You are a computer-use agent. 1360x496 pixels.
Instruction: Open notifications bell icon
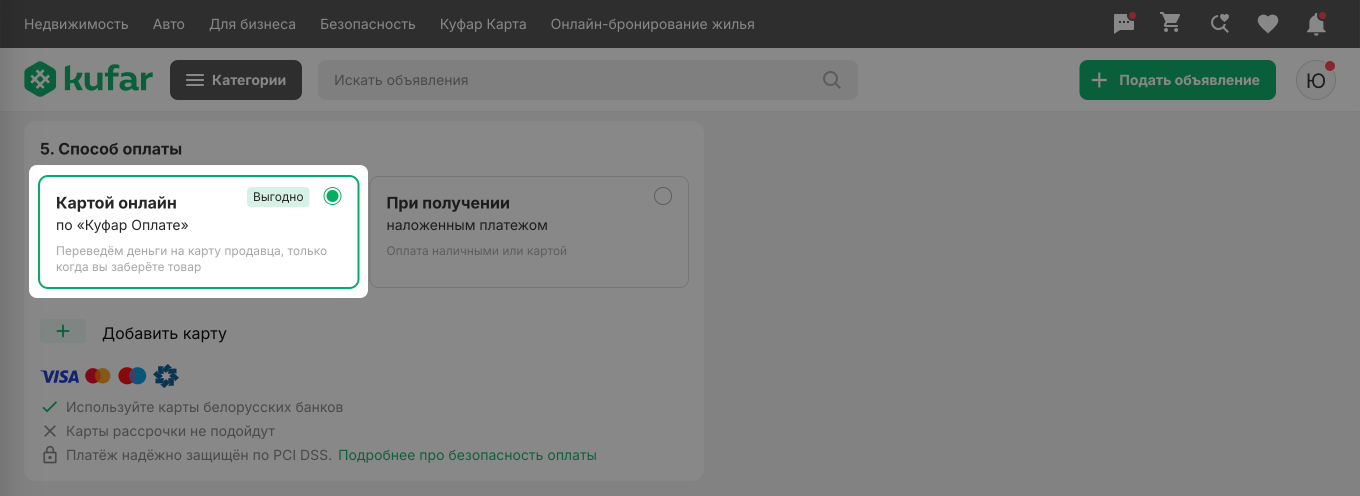(1316, 24)
